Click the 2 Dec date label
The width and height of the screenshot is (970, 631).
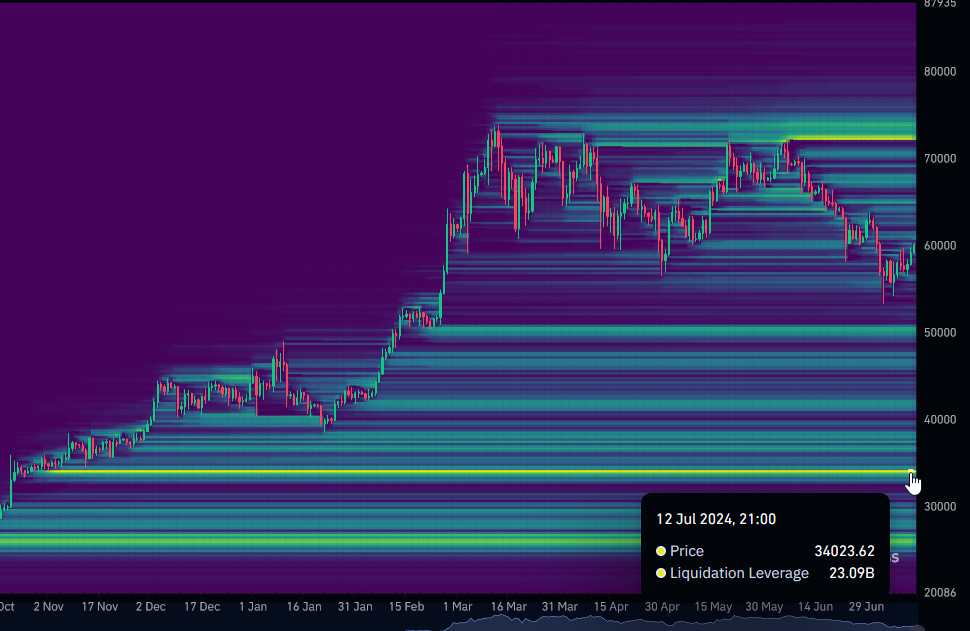[150, 607]
